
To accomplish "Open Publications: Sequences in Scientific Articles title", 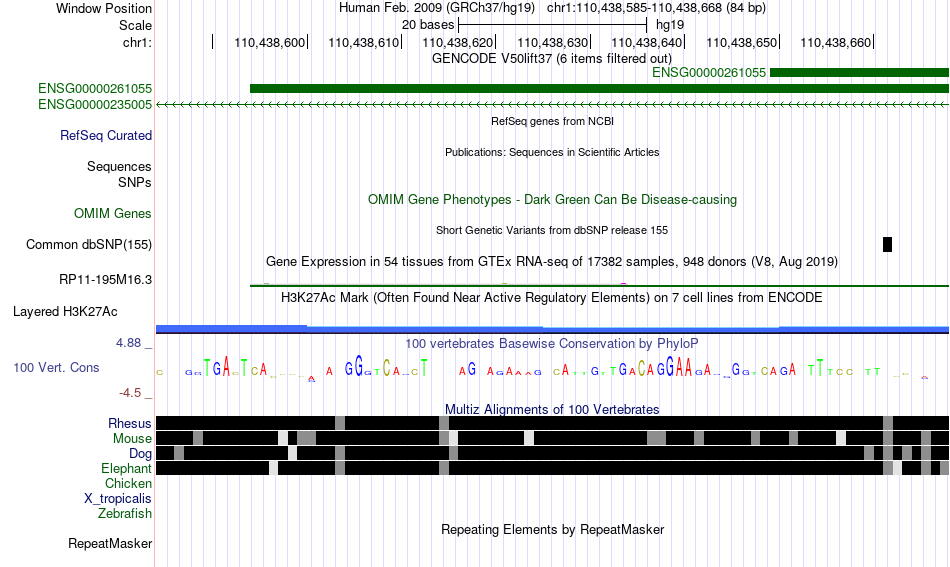I will coord(552,152).
